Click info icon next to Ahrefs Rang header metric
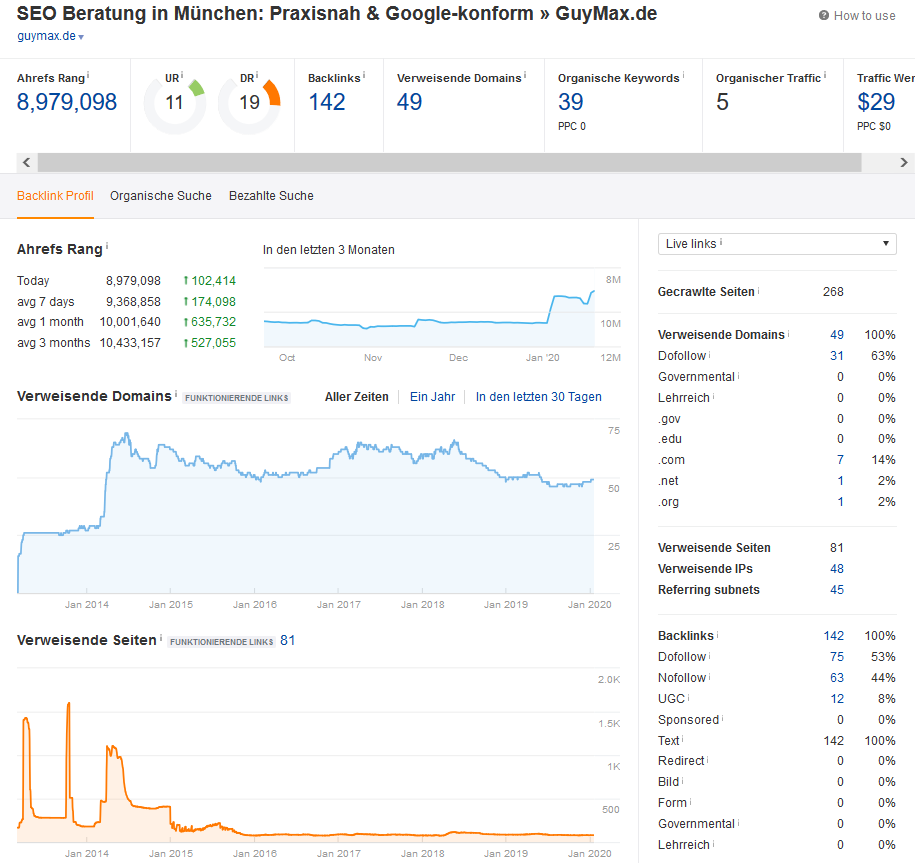 pyautogui.click(x=88, y=75)
